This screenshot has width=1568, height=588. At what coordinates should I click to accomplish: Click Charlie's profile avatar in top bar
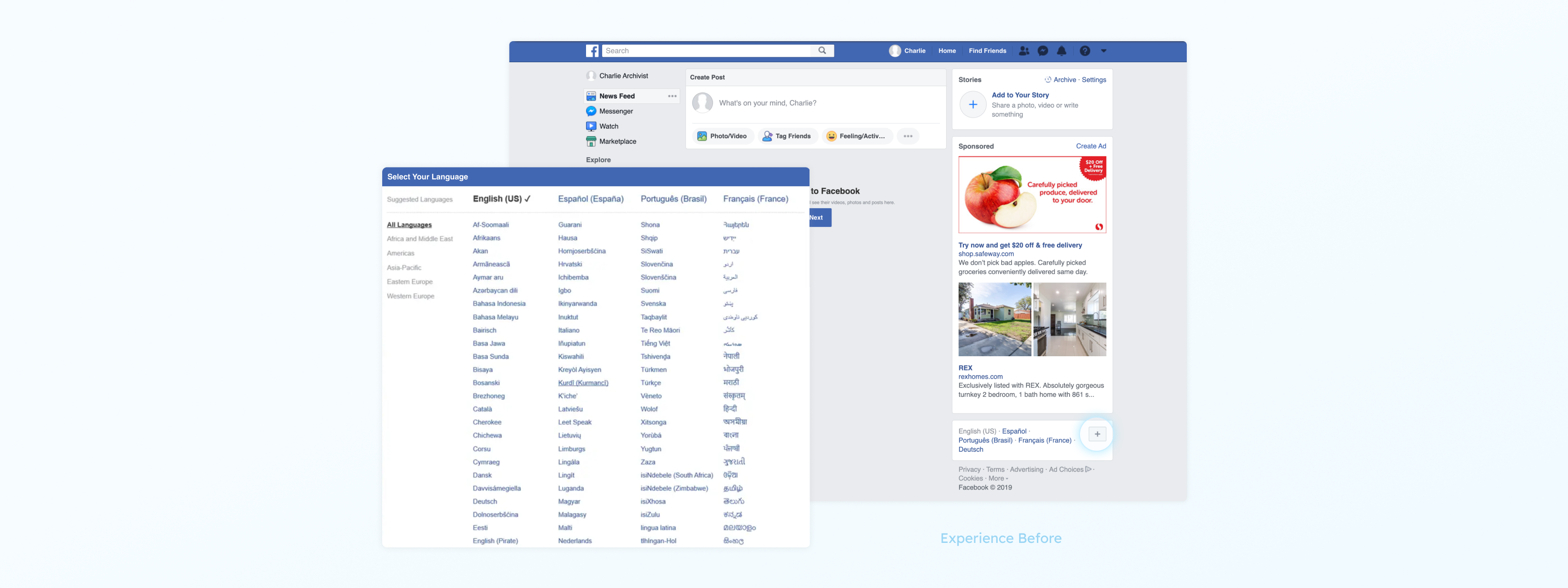894,51
